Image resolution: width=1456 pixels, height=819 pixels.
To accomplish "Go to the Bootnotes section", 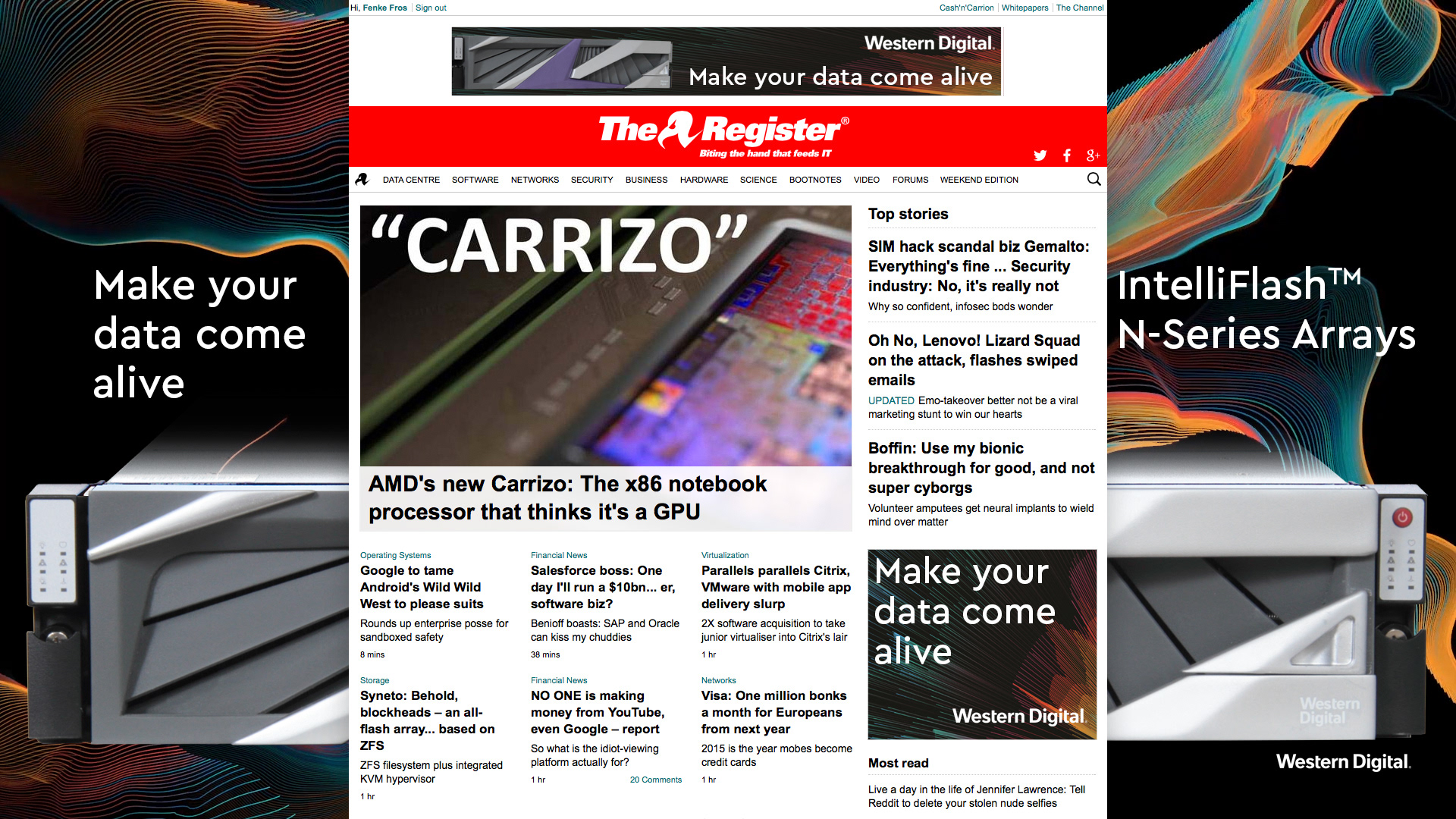I will (x=815, y=180).
